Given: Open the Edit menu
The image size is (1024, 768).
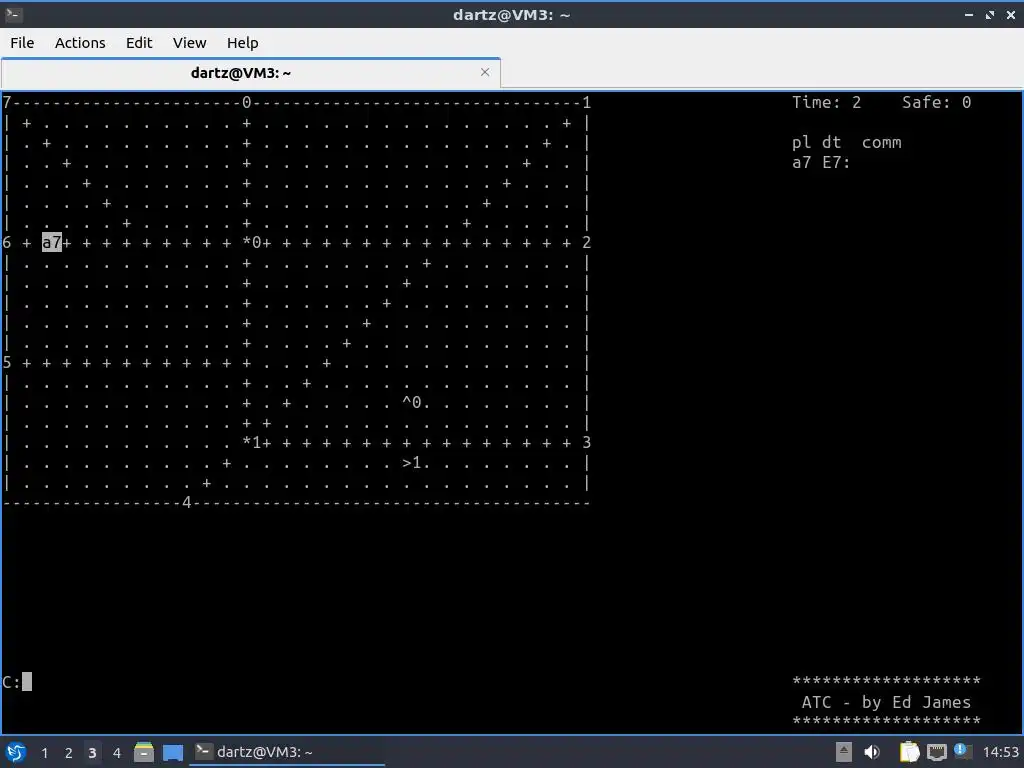Looking at the screenshot, I should coord(138,42).
